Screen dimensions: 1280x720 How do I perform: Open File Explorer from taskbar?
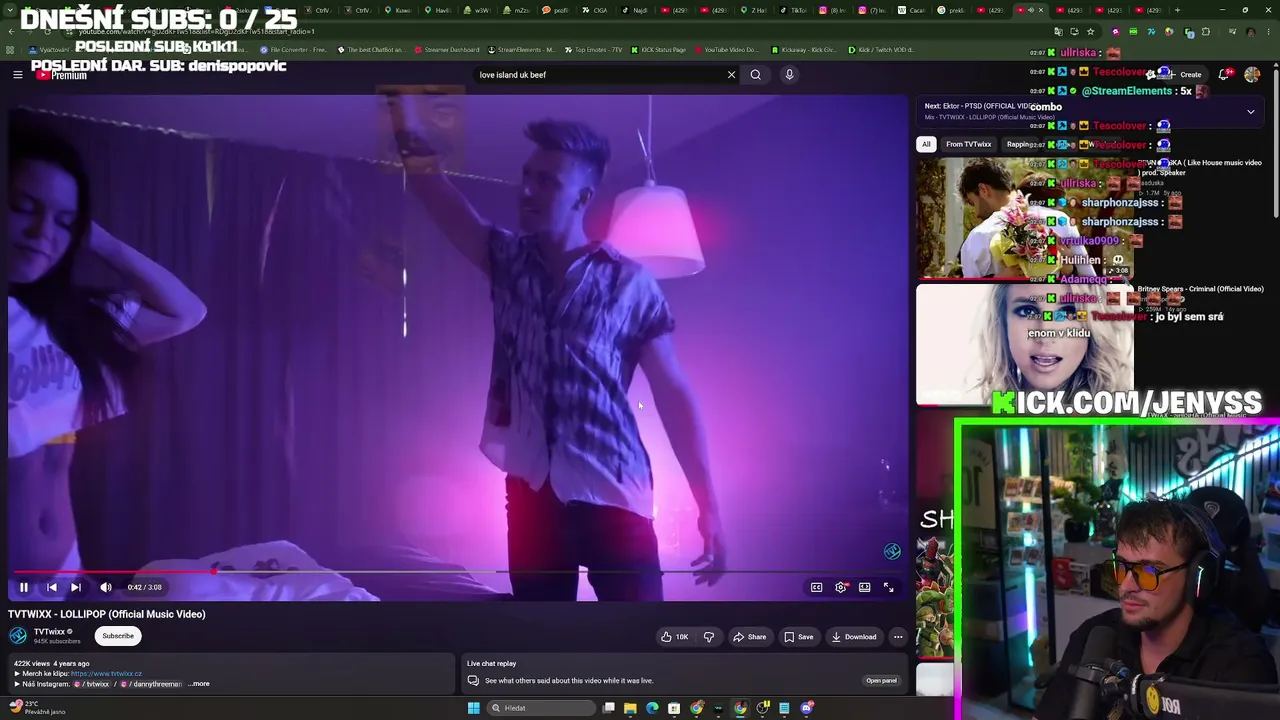pyautogui.click(x=630, y=708)
